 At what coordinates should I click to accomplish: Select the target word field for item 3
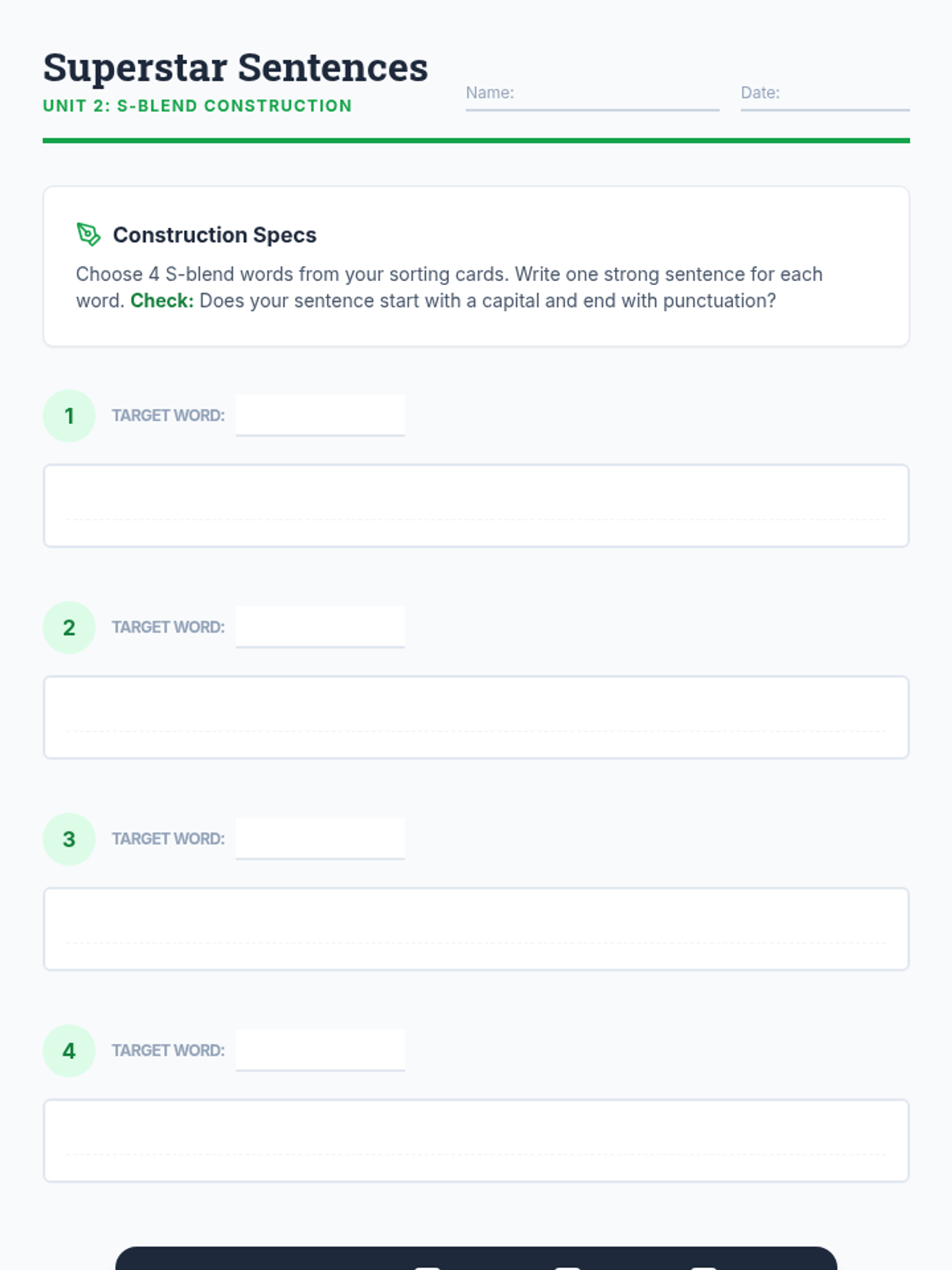point(320,839)
